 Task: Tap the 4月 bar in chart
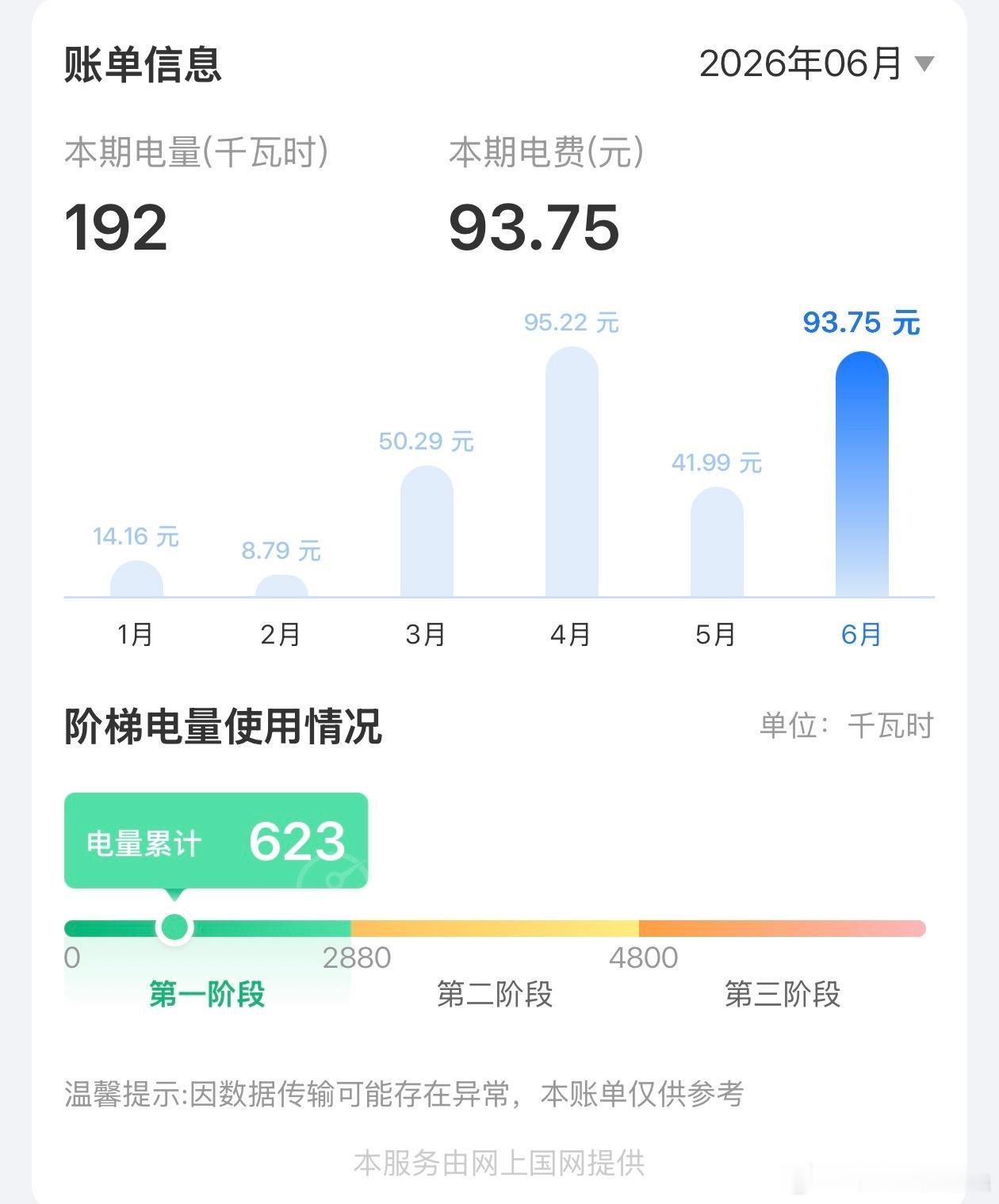click(x=572, y=472)
